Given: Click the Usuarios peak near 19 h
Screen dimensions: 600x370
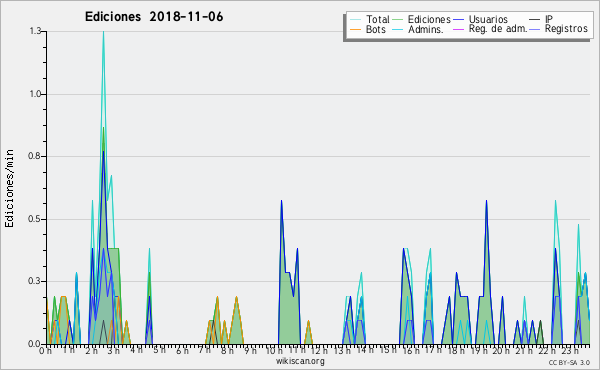Looking at the screenshot, I should pyautogui.click(x=486, y=201).
